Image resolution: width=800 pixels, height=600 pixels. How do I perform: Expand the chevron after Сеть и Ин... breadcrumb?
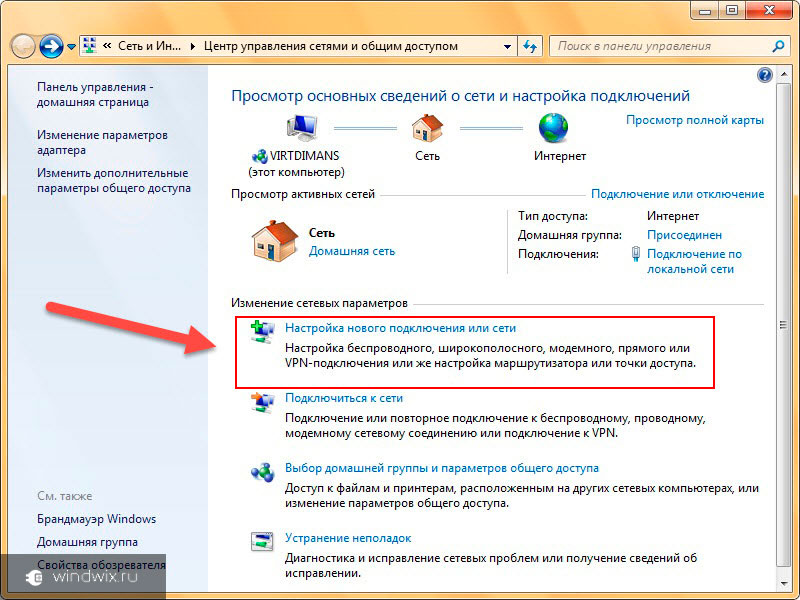pos(192,46)
